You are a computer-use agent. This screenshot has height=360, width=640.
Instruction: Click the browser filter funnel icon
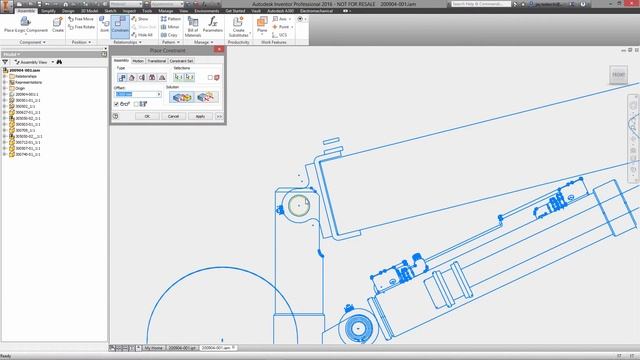click(x=5, y=62)
